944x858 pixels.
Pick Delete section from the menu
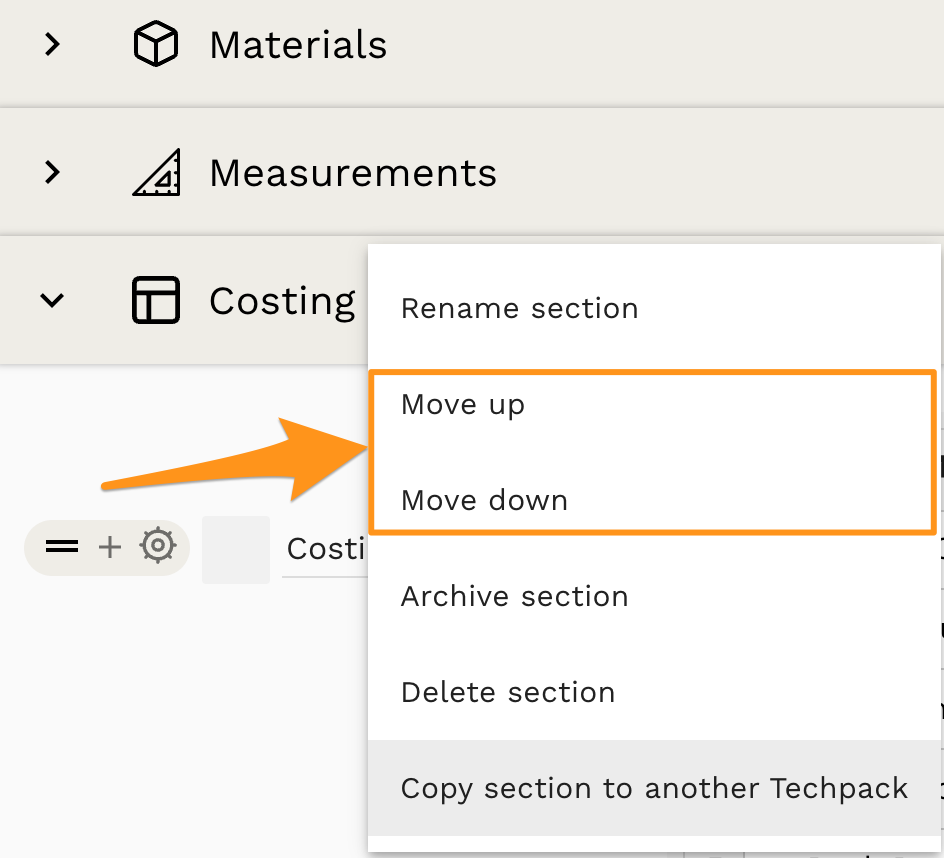(x=507, y=692)
